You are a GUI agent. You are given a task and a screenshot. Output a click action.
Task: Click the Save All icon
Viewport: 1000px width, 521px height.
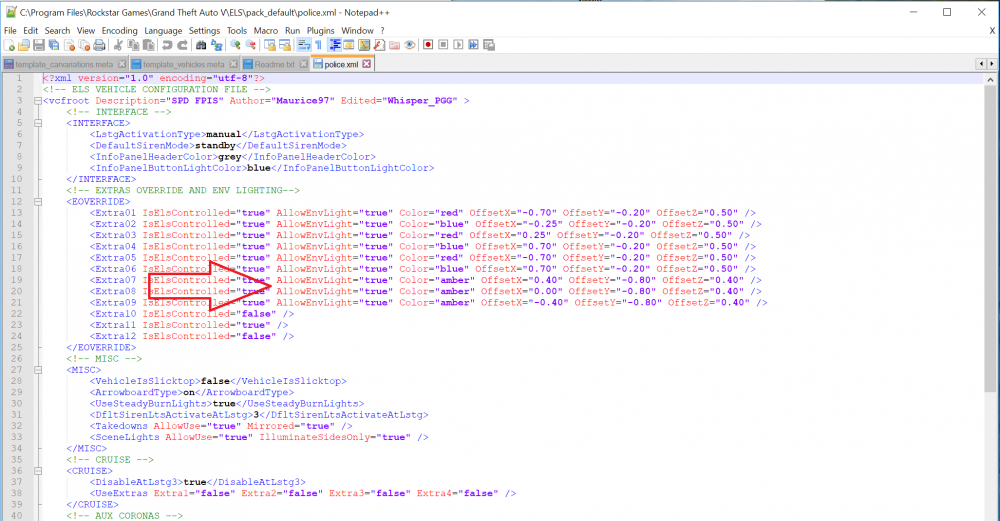(x=54, y=45)
